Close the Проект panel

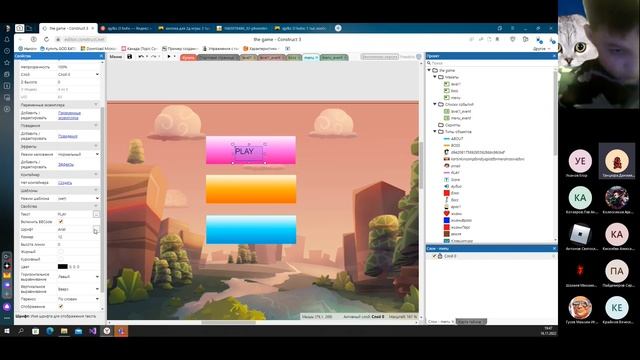click(554, 56)
